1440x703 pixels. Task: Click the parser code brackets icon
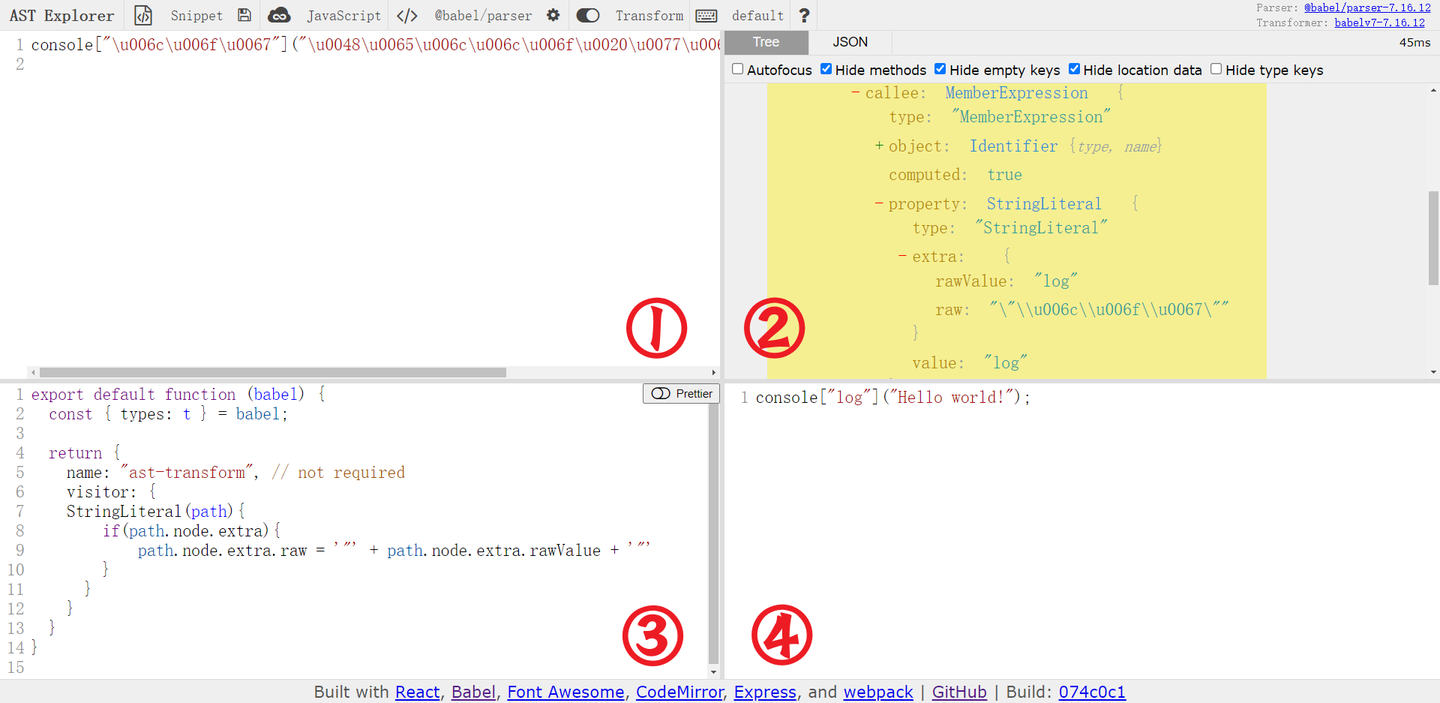pos(407,15)
